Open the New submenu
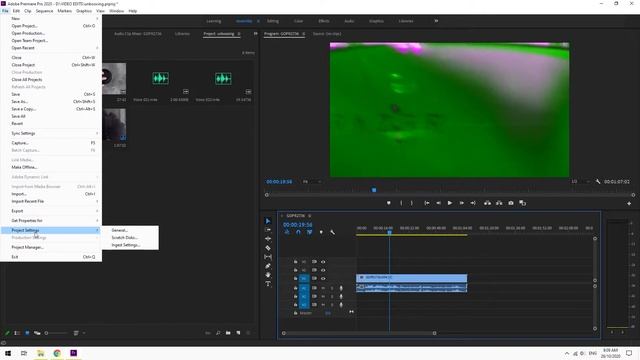This screenshot has height=360, width=640. pos(51,18)
